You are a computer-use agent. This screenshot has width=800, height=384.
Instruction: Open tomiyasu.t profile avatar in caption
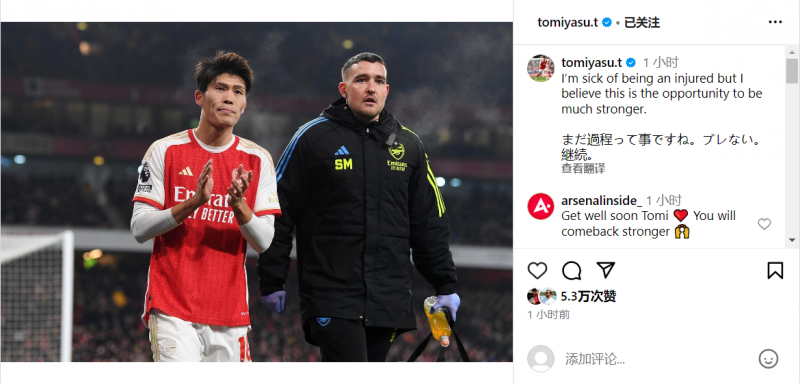[x=541, y=68]
